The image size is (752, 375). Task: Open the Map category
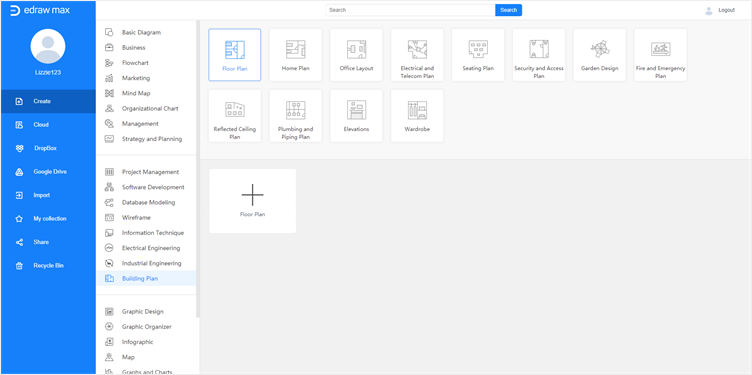[146, 357]
